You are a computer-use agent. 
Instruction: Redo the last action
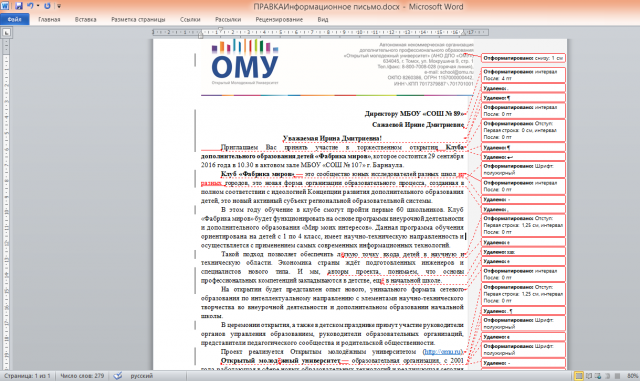click(x=47, y=6)
